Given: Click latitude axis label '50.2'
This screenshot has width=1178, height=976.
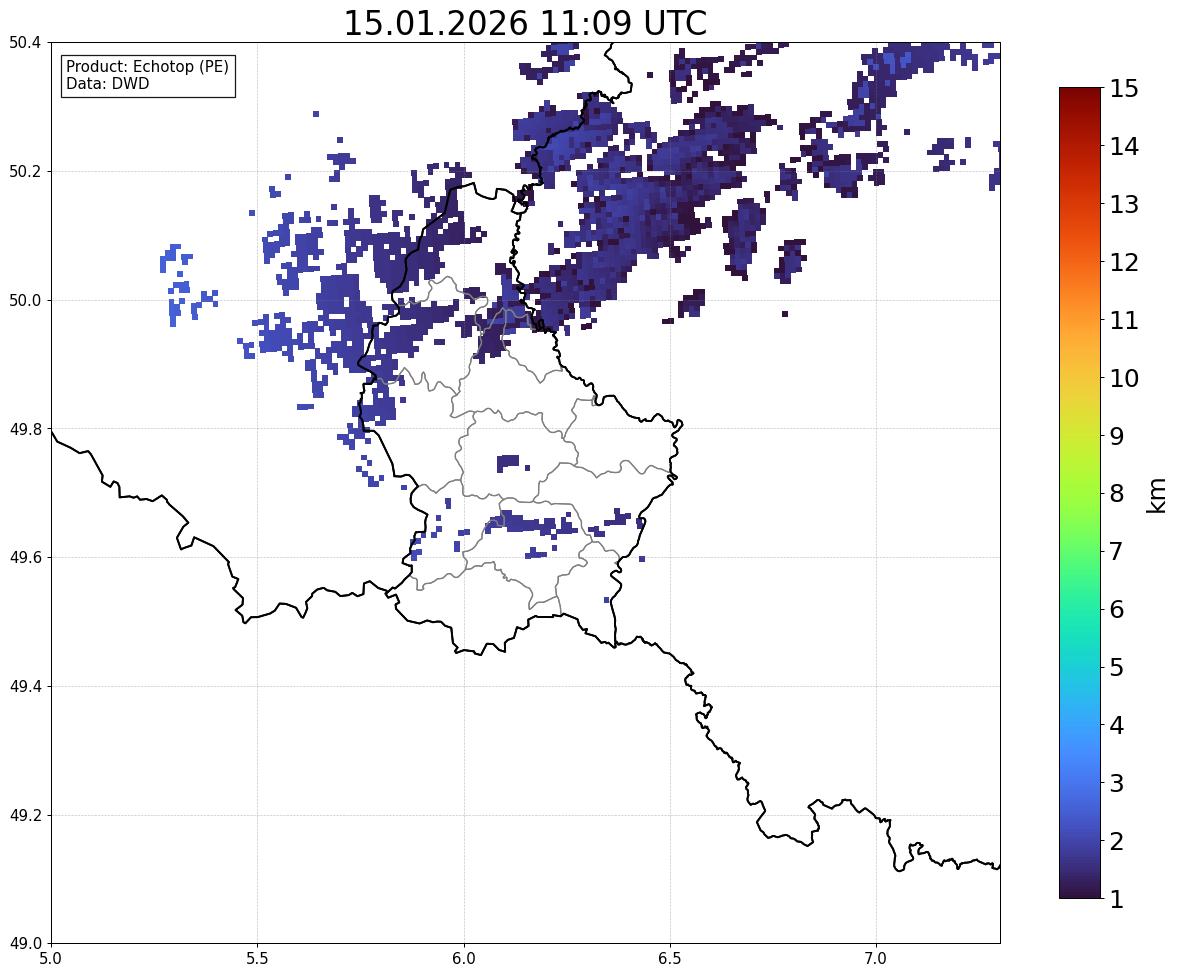Looking at the screenshot, I should pos(24,171).
